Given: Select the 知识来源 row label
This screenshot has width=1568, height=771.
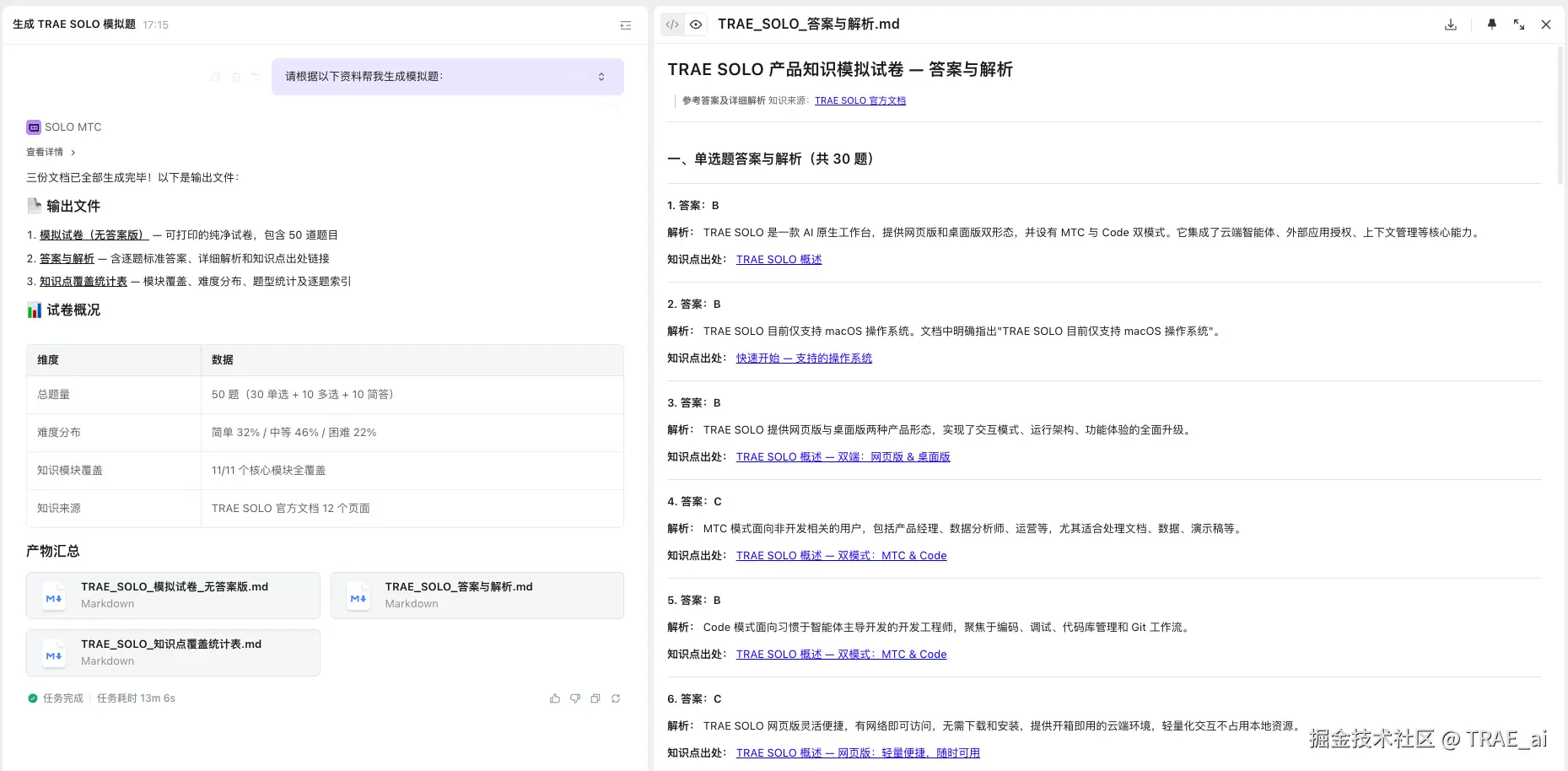Looking at the screenshot, I should [59, 509].
